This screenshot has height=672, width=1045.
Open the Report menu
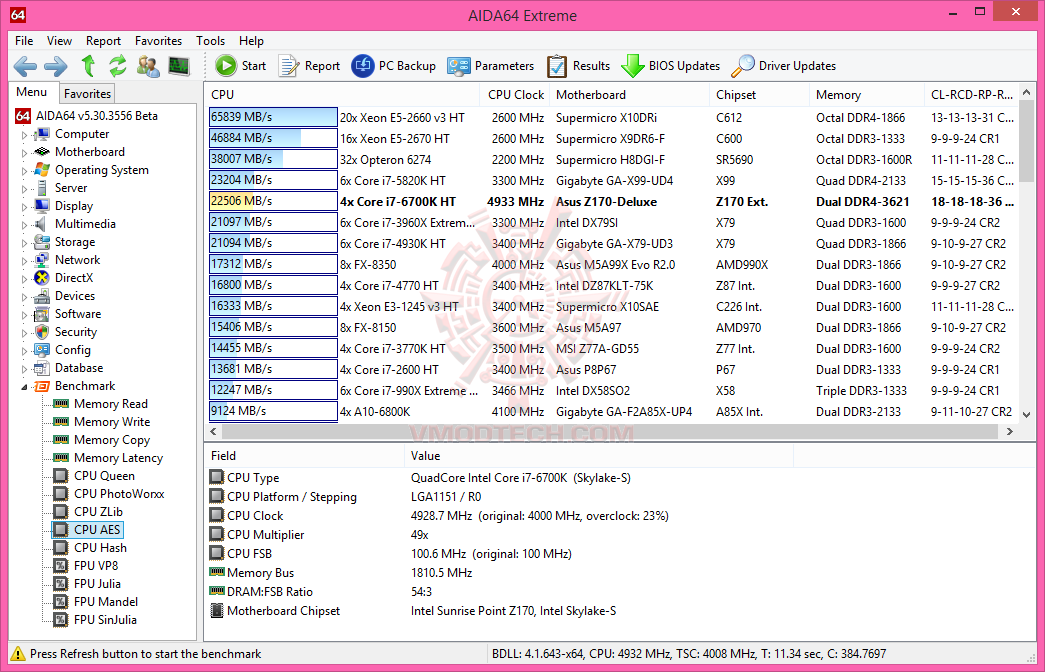103,41
